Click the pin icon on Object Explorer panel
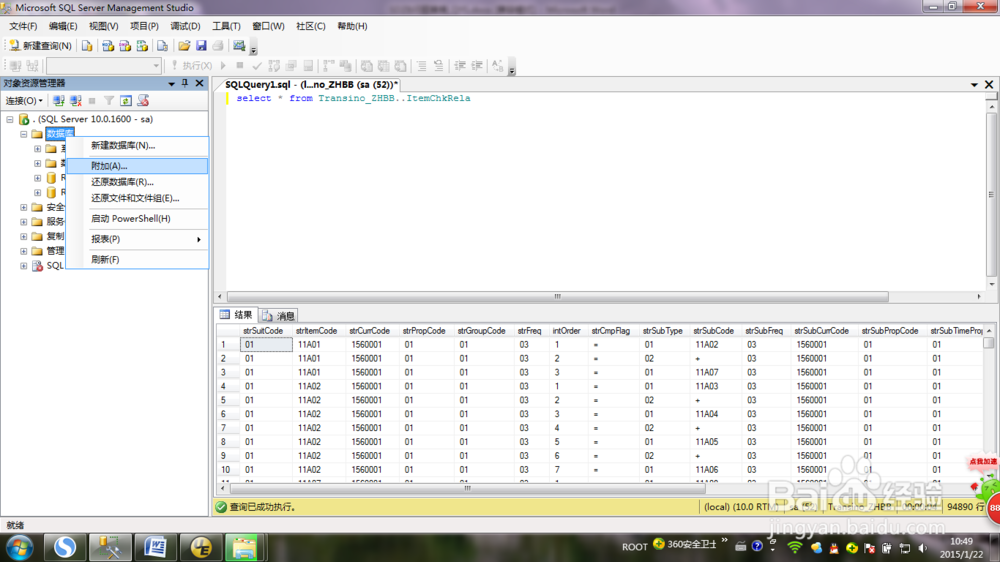1000x562 pixels. [185, 83]
